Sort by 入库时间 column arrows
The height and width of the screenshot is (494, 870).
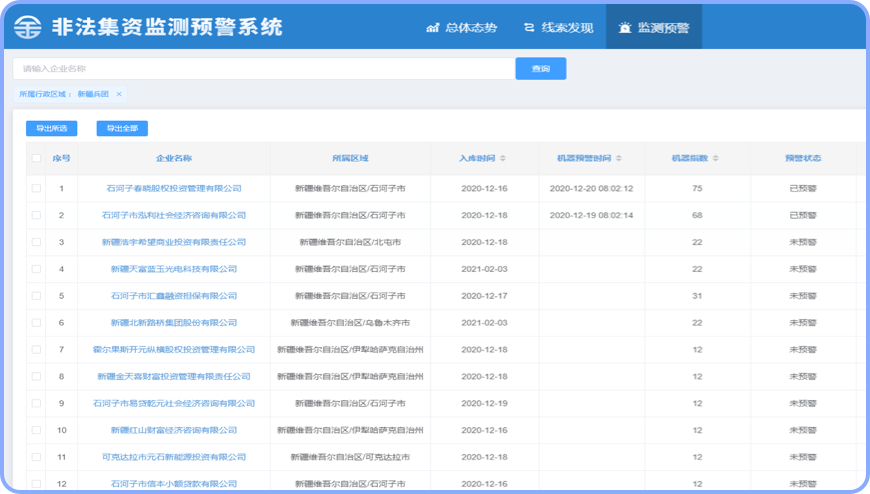point(503,158)
